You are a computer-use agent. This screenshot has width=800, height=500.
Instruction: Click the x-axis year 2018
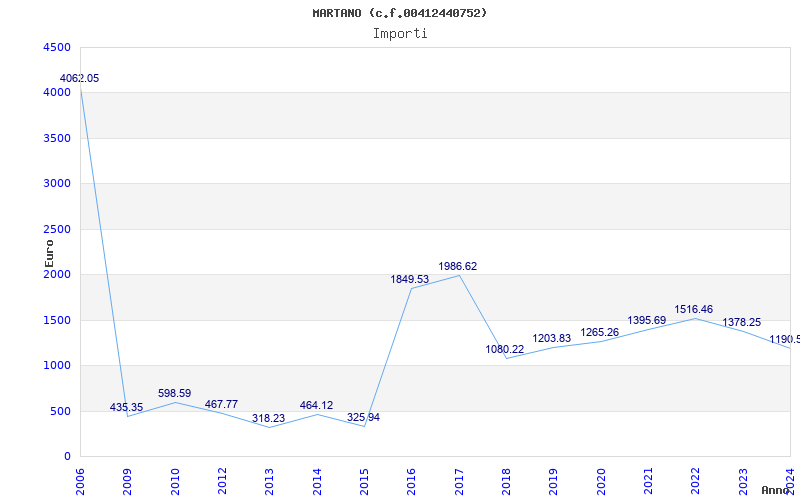(x=506, y=482)
